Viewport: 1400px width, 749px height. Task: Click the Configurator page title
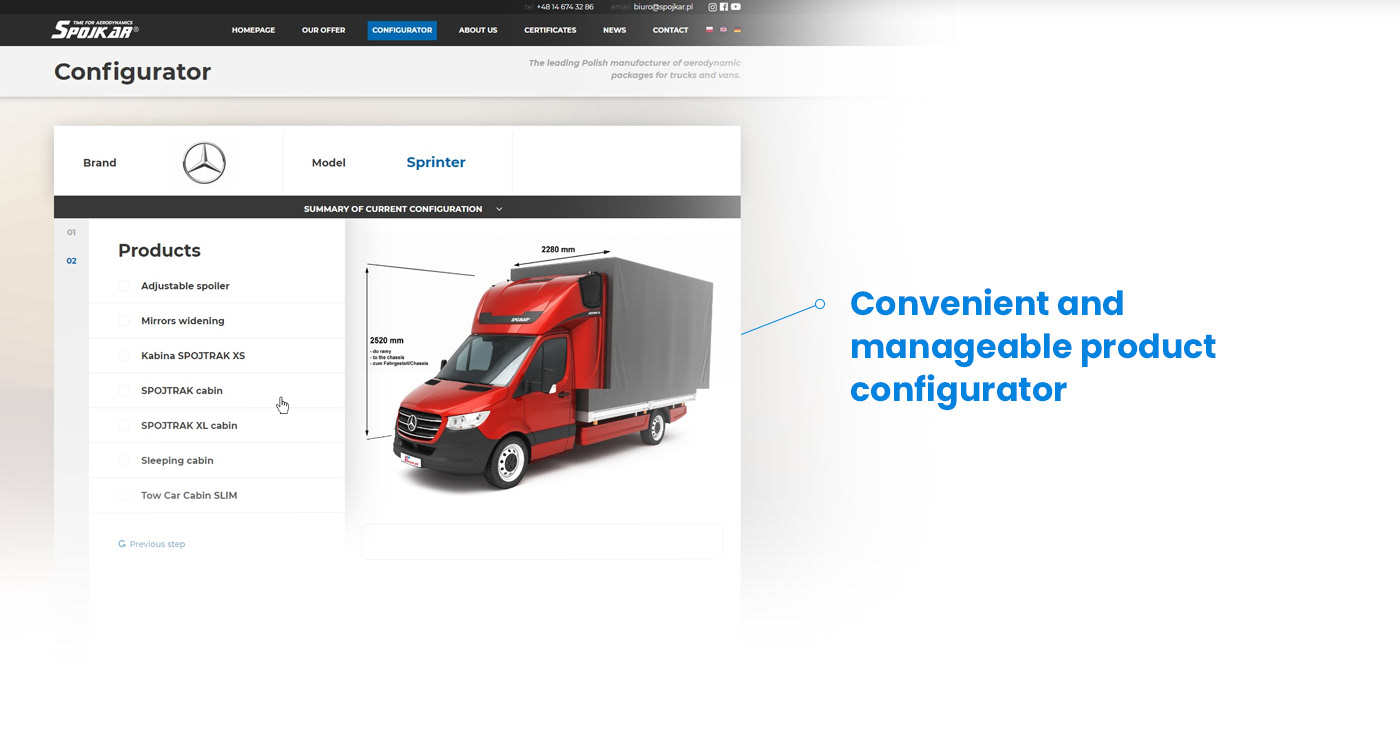point(132,72)
